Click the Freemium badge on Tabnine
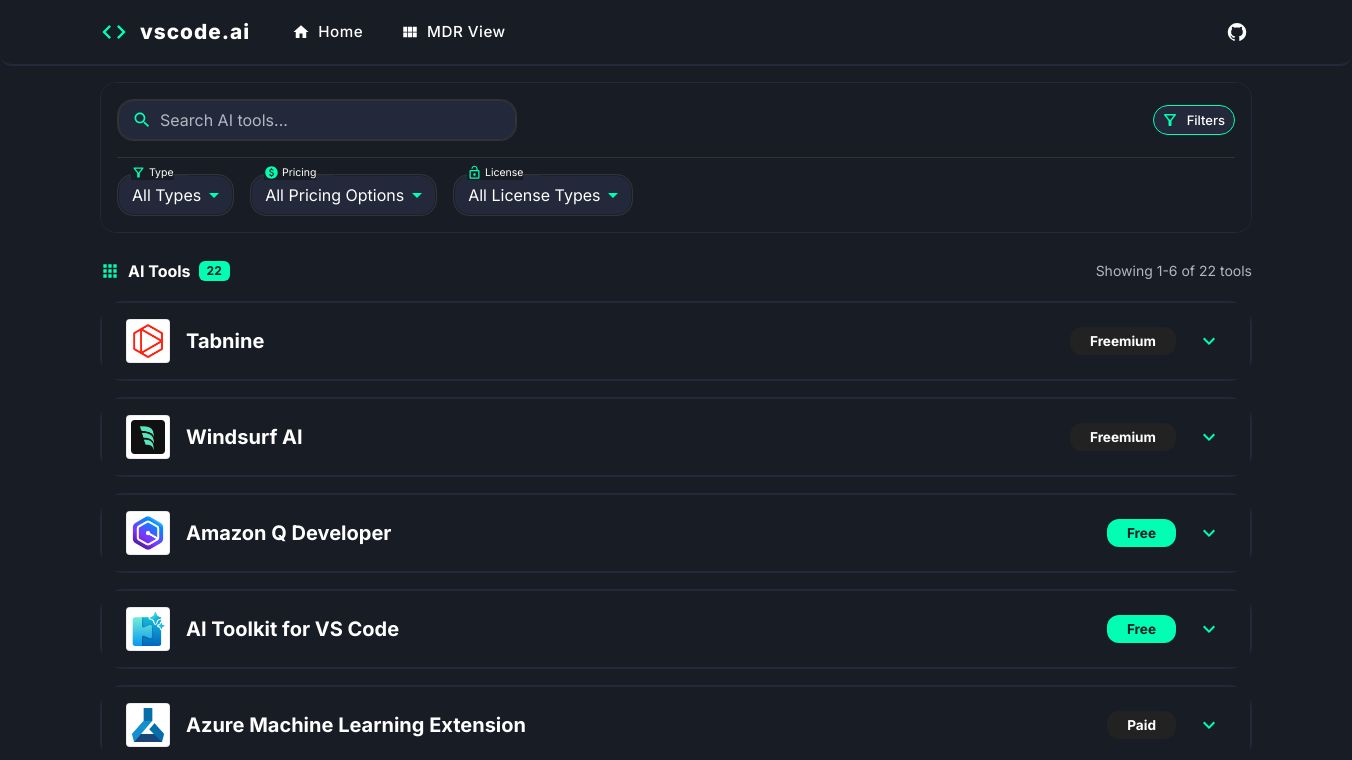 1123,341
